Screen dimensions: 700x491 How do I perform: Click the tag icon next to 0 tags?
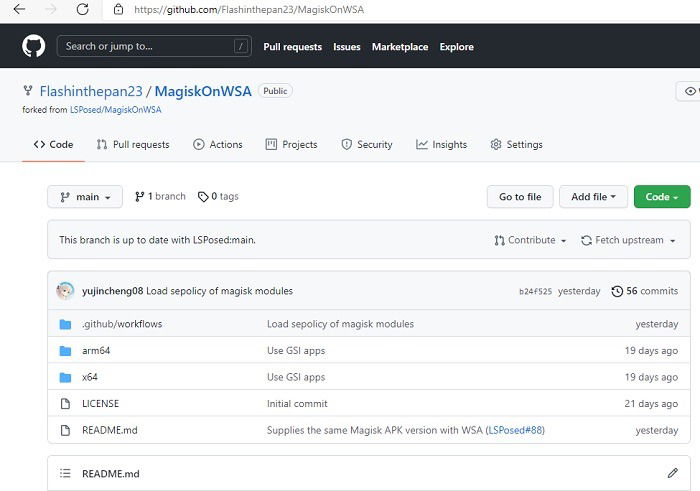(203, 196)
